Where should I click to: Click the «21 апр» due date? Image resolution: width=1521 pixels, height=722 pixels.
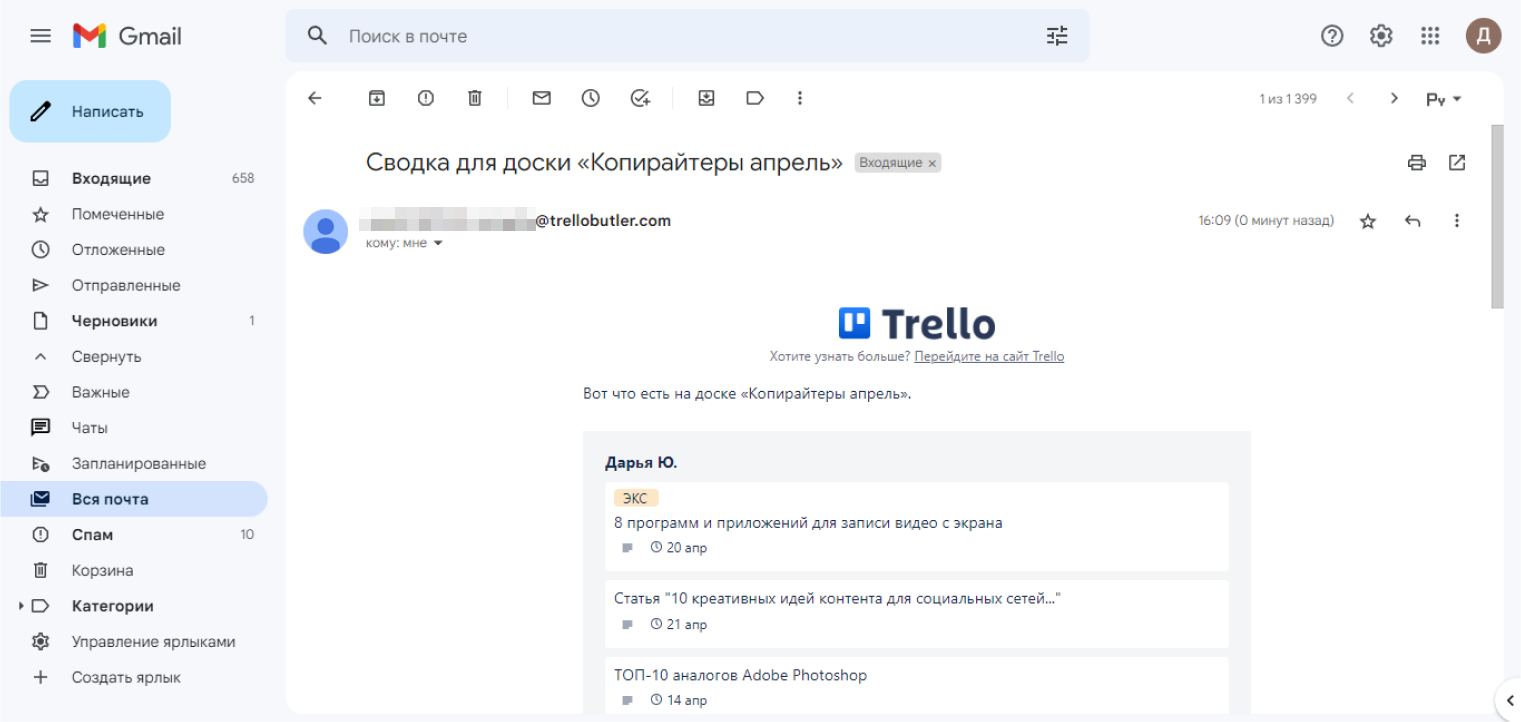(679, 624)
